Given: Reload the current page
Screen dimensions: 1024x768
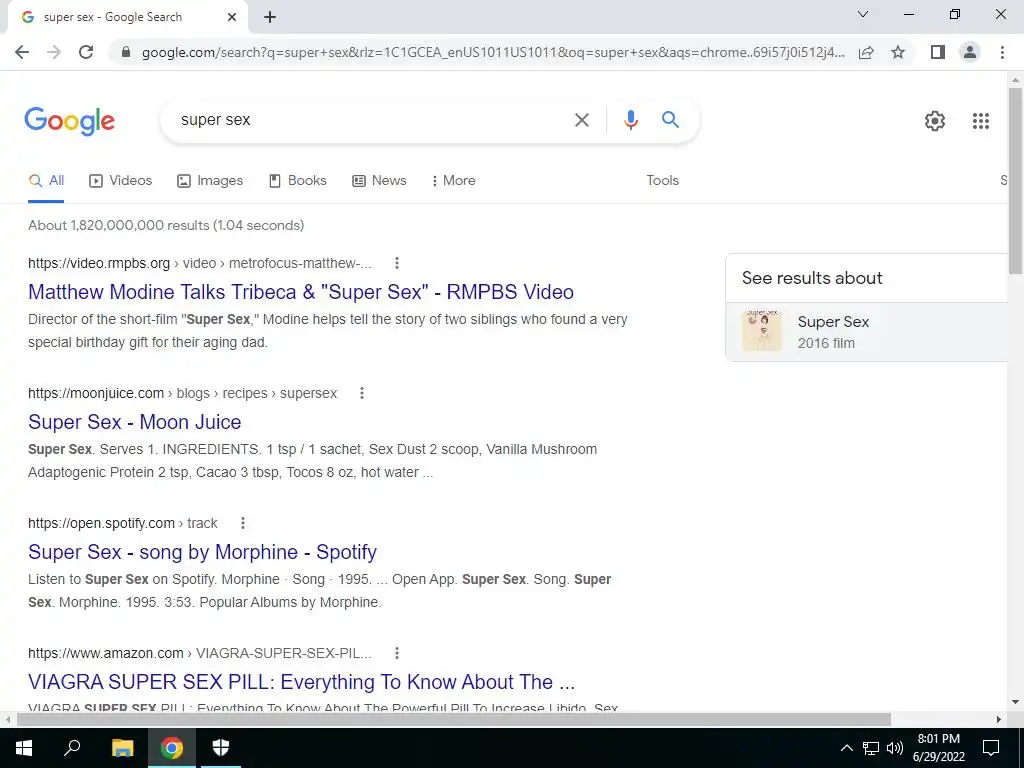Looking at the screenshot, I should tap(86, 52).
